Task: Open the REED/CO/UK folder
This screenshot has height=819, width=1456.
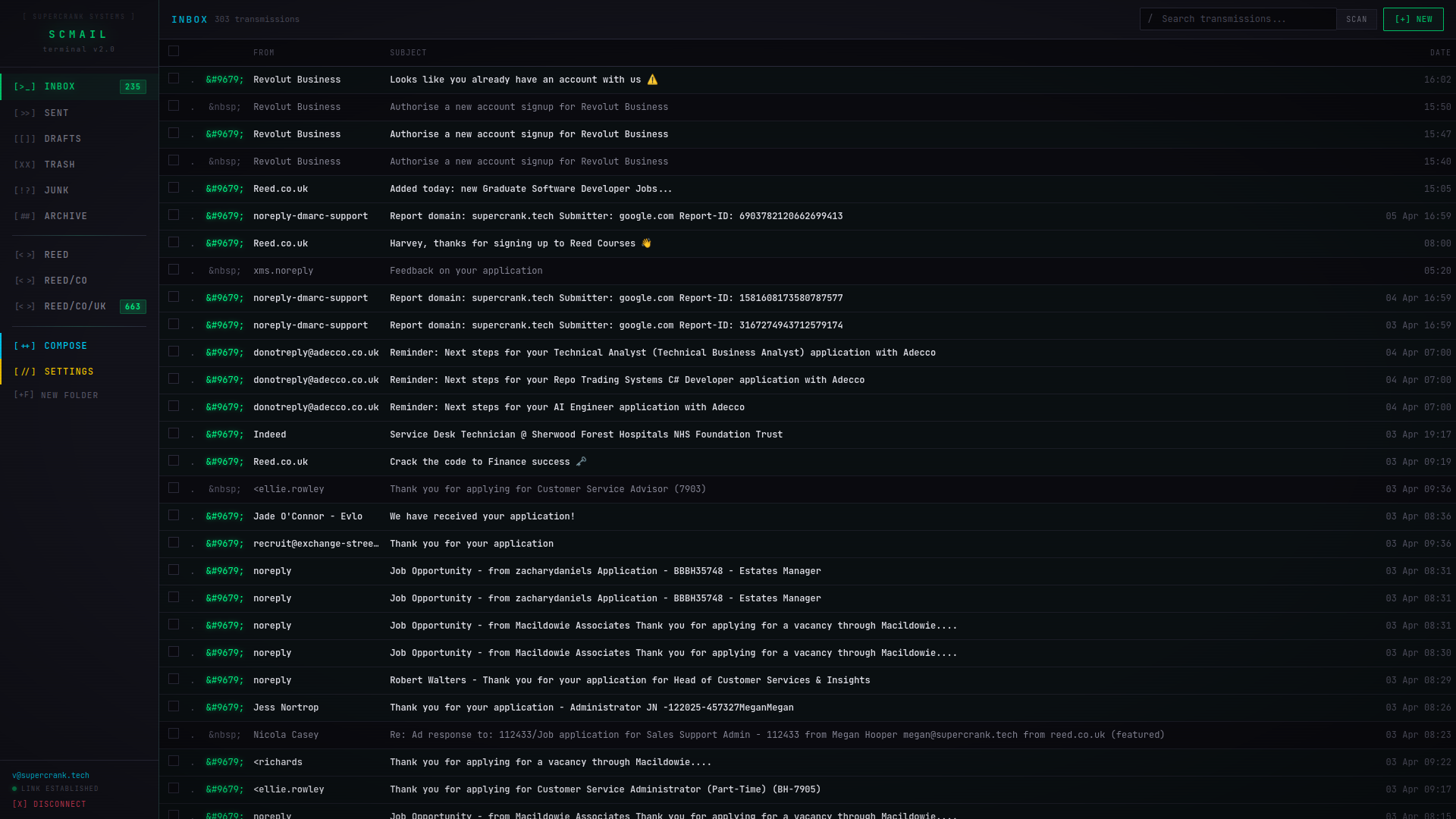Action: [79, 306]
